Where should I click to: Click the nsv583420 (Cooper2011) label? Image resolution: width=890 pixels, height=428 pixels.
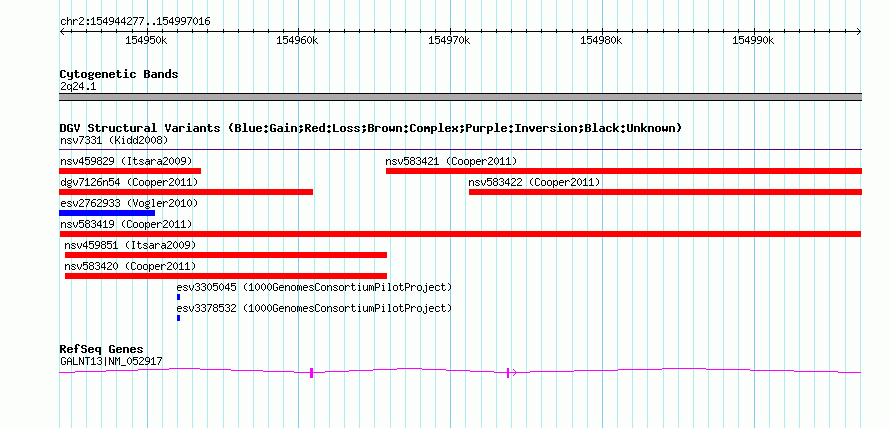(x=130, y=266)
